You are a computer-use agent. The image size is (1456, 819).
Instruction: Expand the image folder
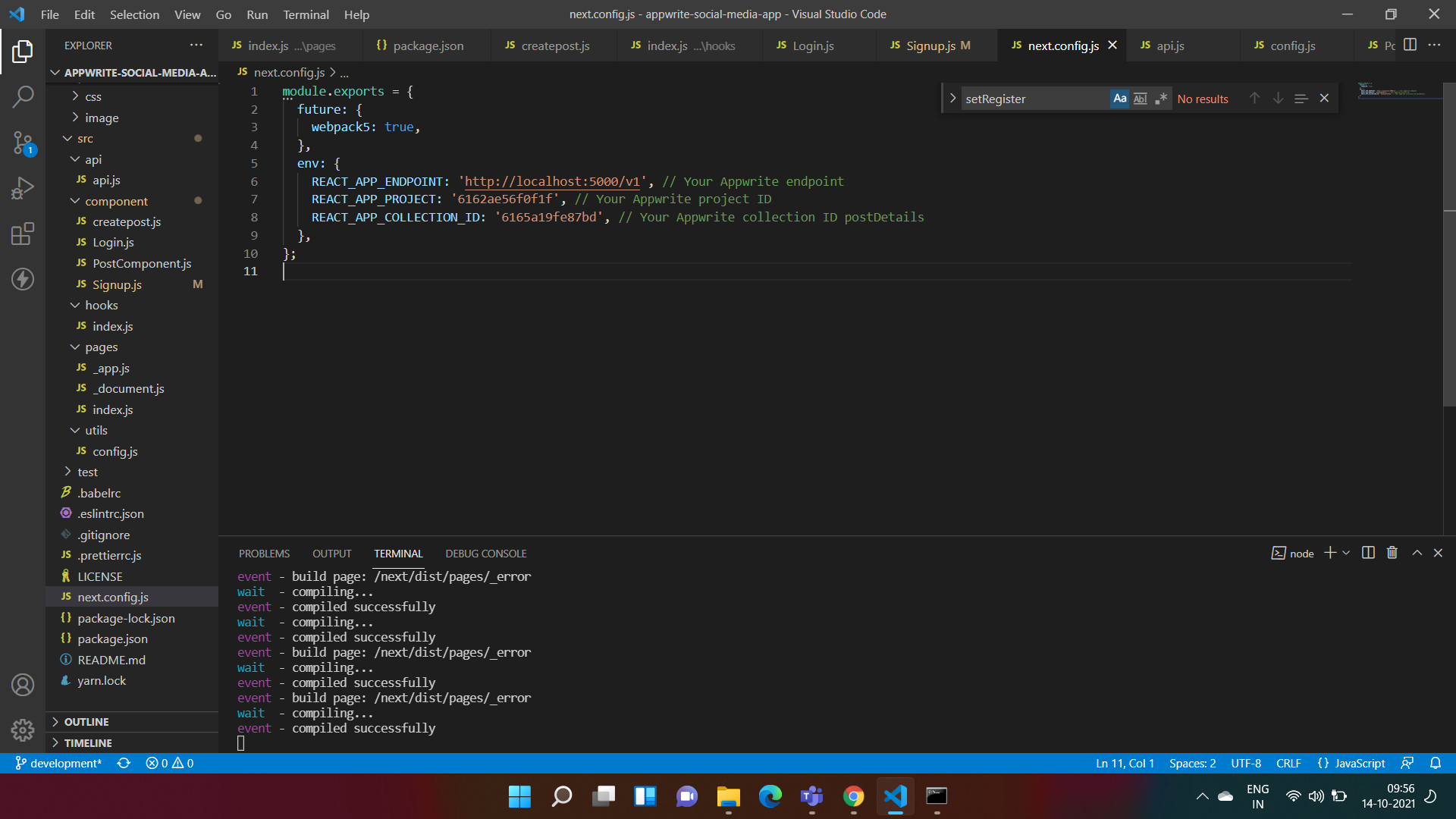(132, 118)
